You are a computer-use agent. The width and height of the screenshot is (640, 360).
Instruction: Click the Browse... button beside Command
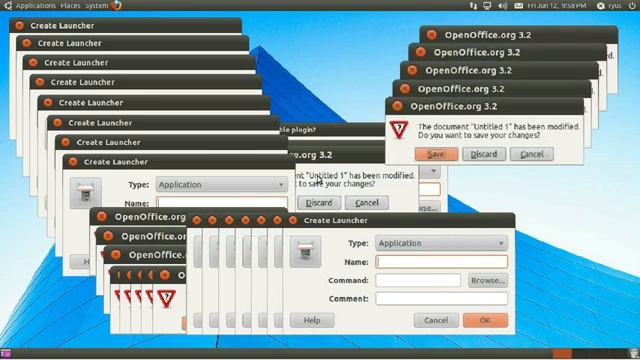[488, 280]
